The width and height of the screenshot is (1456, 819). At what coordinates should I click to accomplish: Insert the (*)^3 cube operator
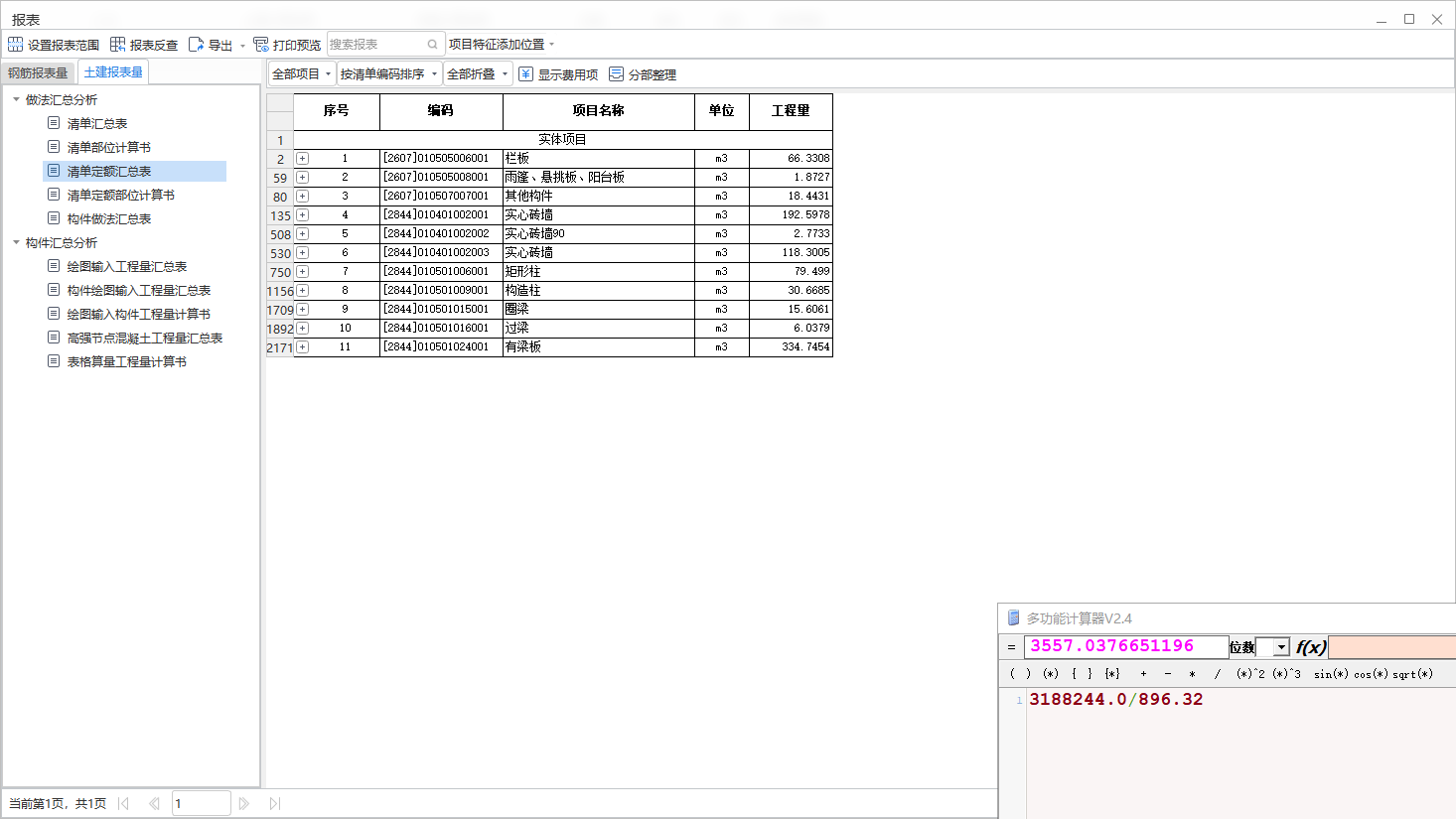1286,674
